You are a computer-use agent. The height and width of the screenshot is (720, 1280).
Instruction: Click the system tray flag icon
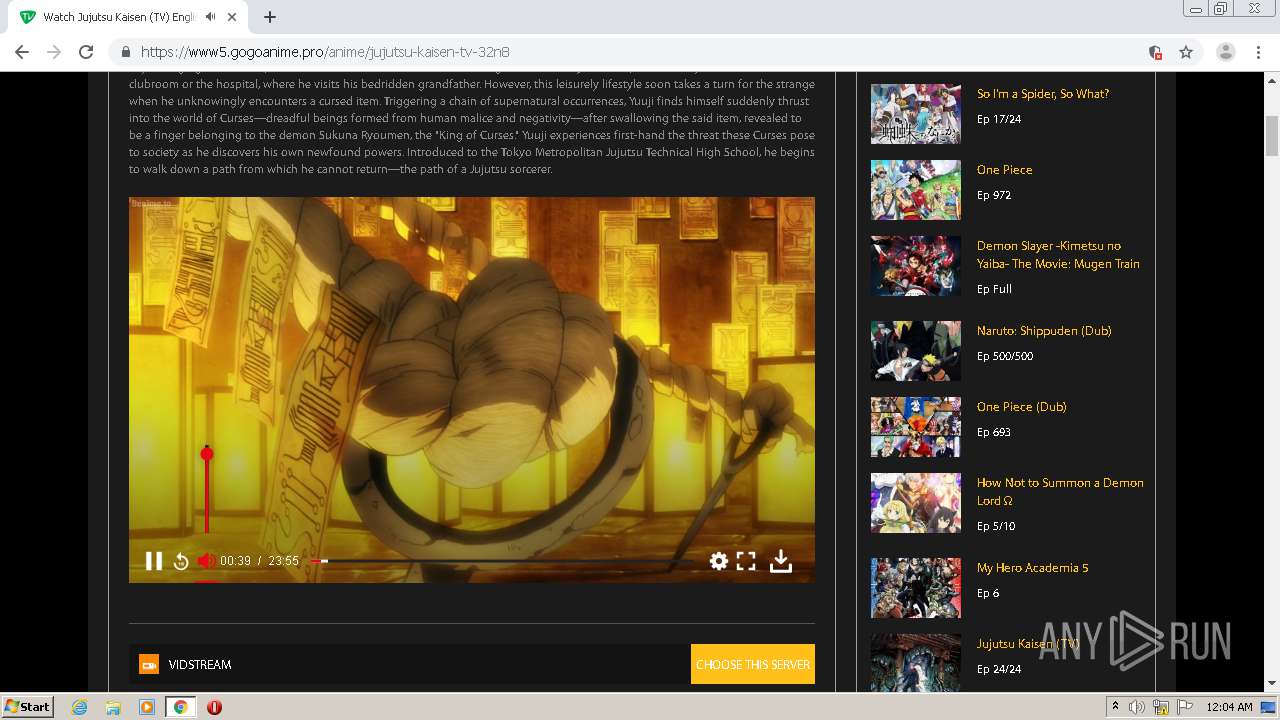click(x=1185, y=707)
